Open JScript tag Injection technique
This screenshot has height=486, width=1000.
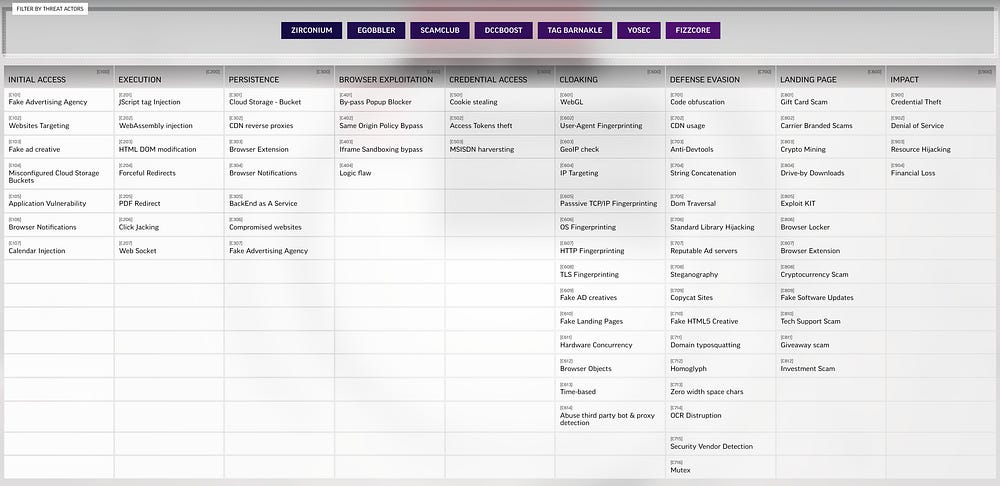point(169,99)
